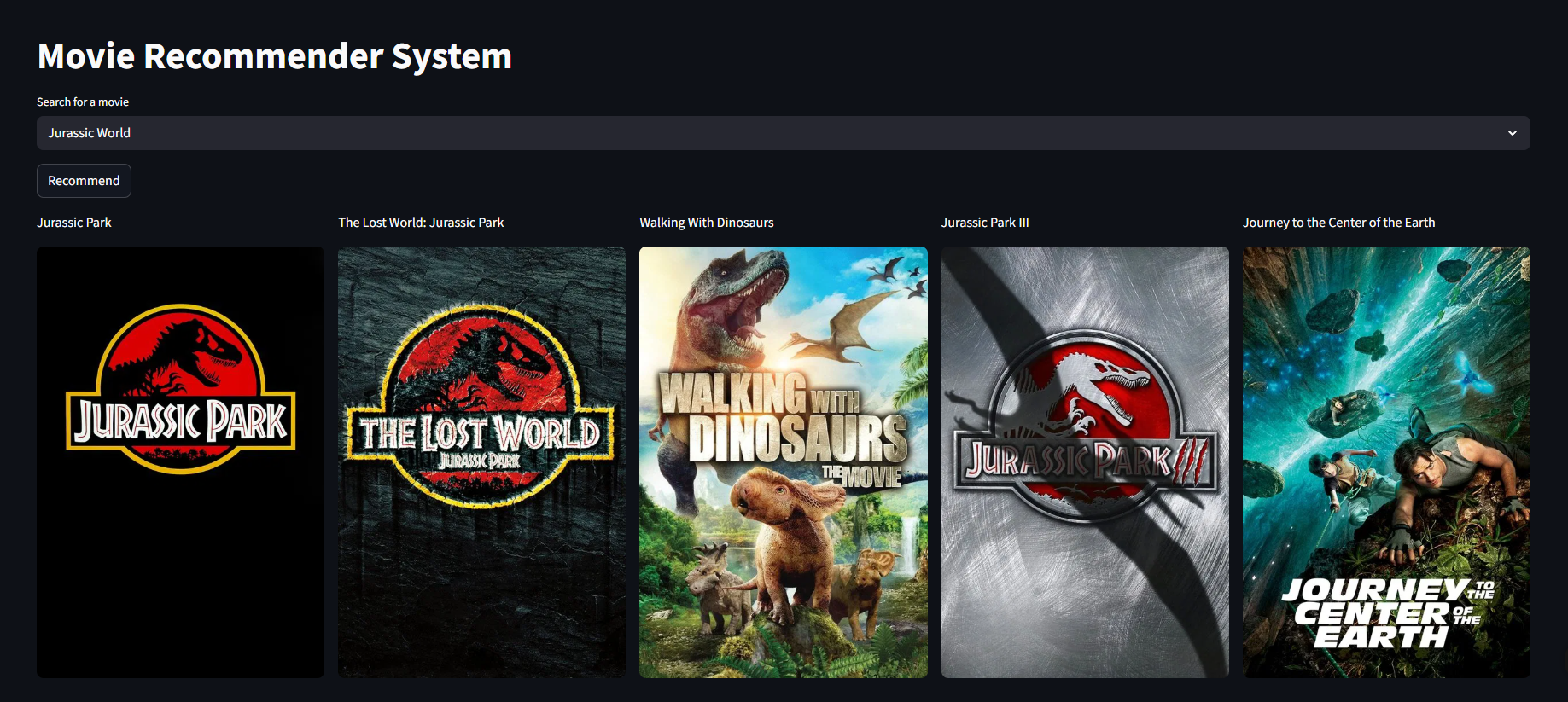Select the Jurassic Park poster
1568x702 pixels.
point(180,462)
